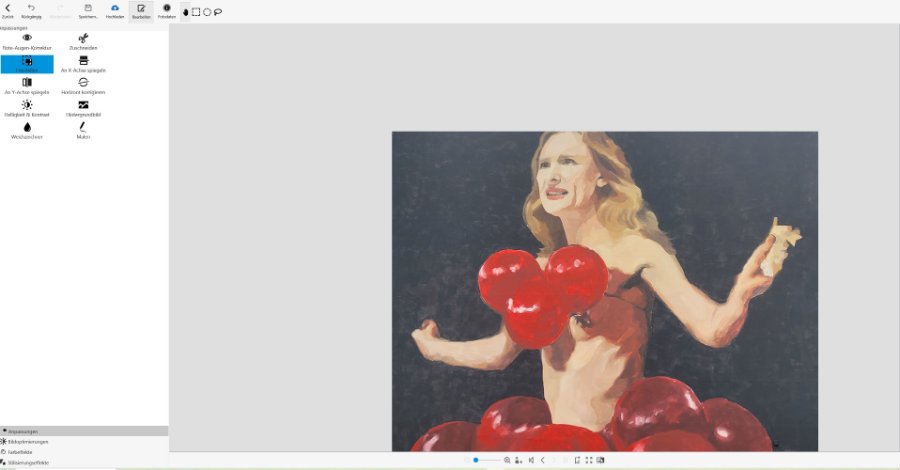Click the zoom slider handle

point(476,460)
